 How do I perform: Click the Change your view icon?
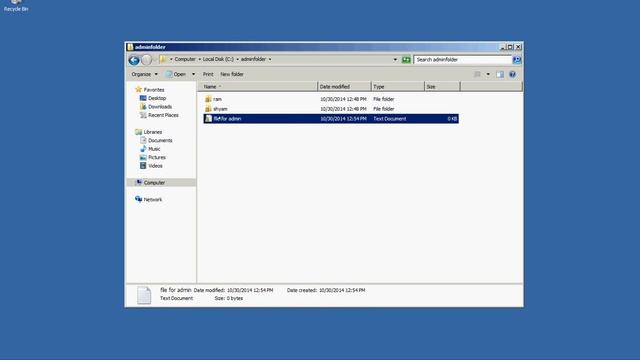pos(477,74)
